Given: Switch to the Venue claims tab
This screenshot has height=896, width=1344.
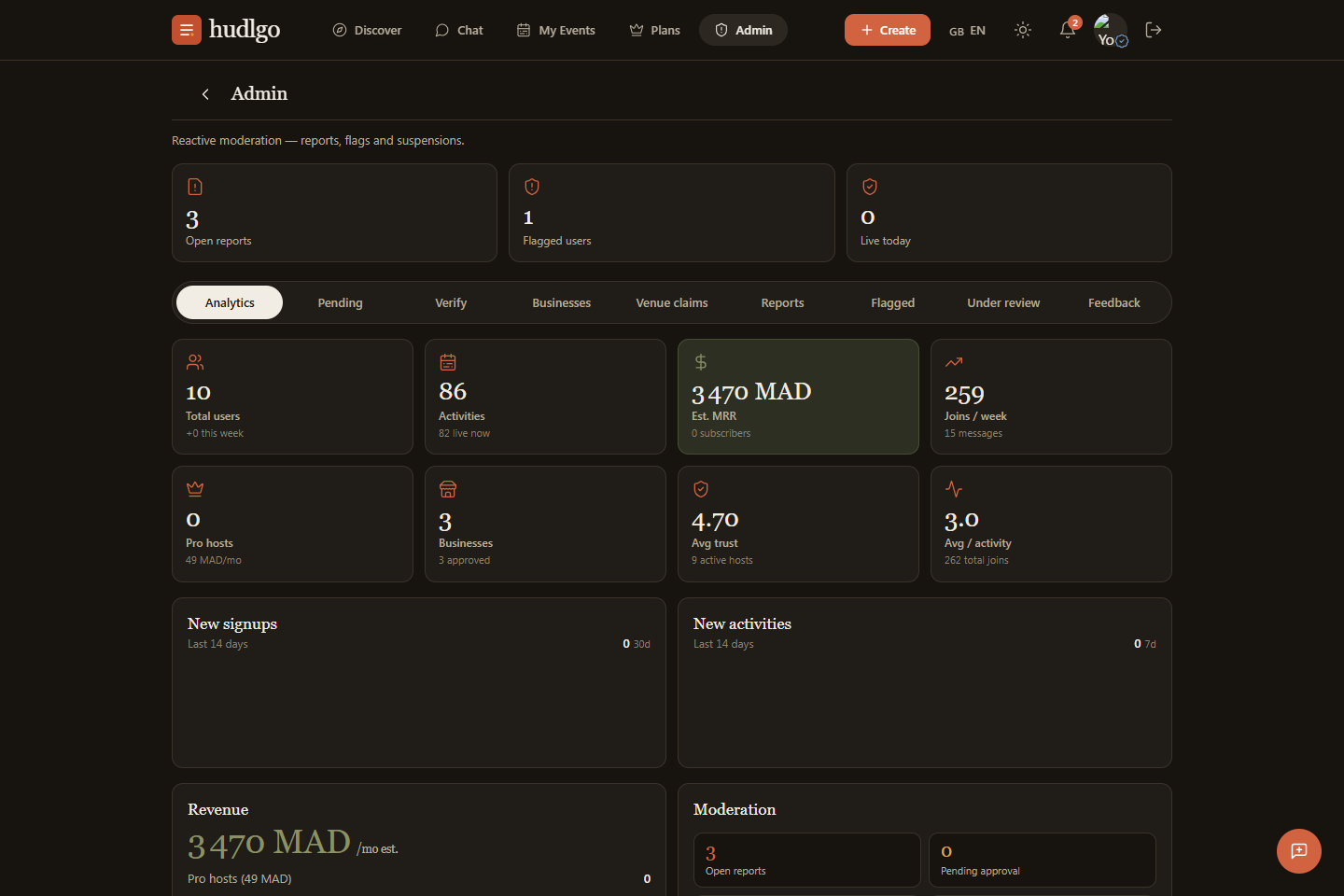Looking at the screenshot, I should pyautogui.click(x=672, y=302).
